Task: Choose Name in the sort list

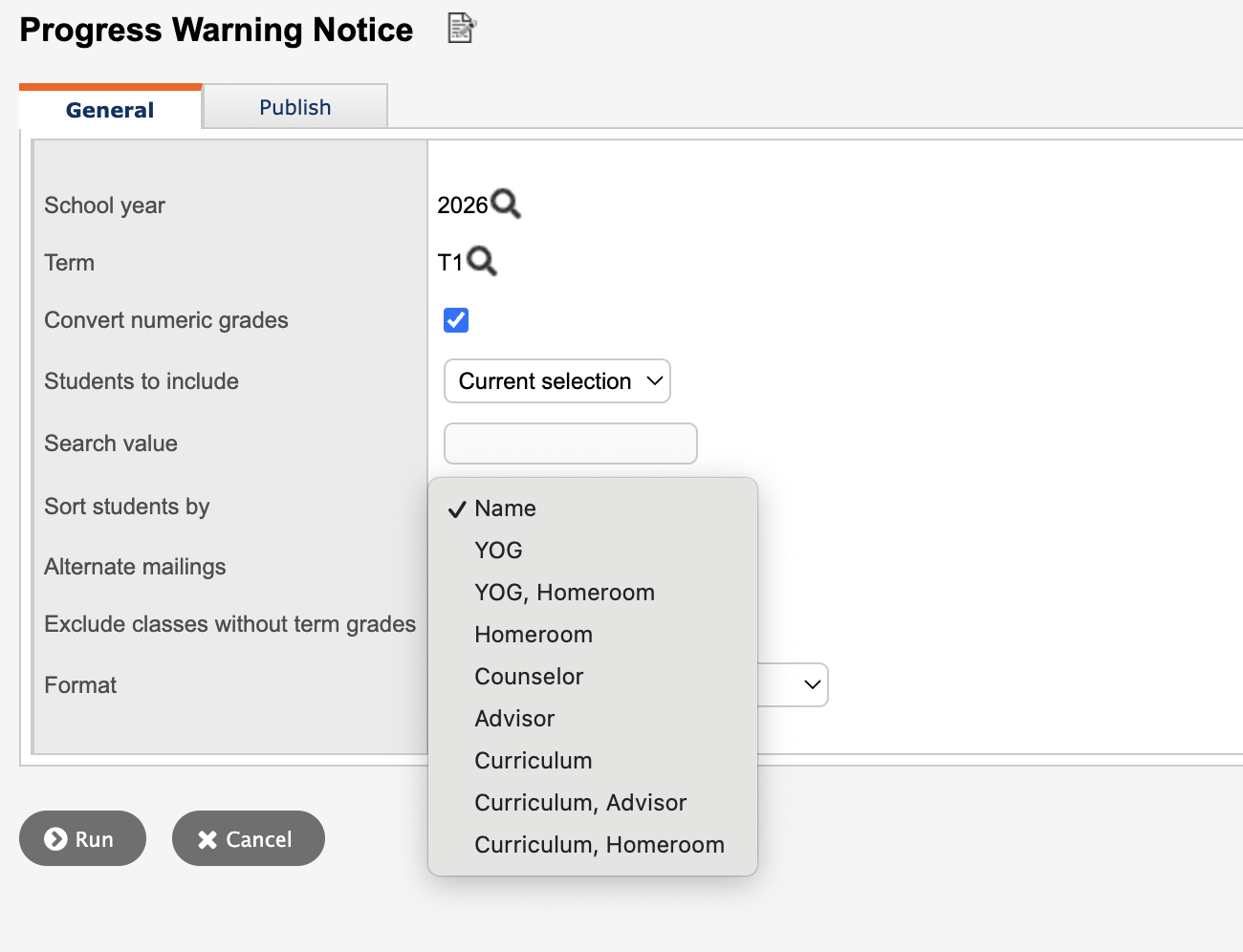Action: (505, 508)
